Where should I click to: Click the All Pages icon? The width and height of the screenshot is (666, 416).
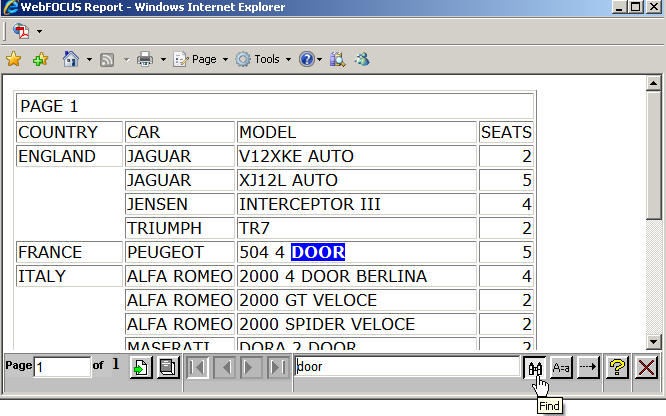click(x=168, y=367)
